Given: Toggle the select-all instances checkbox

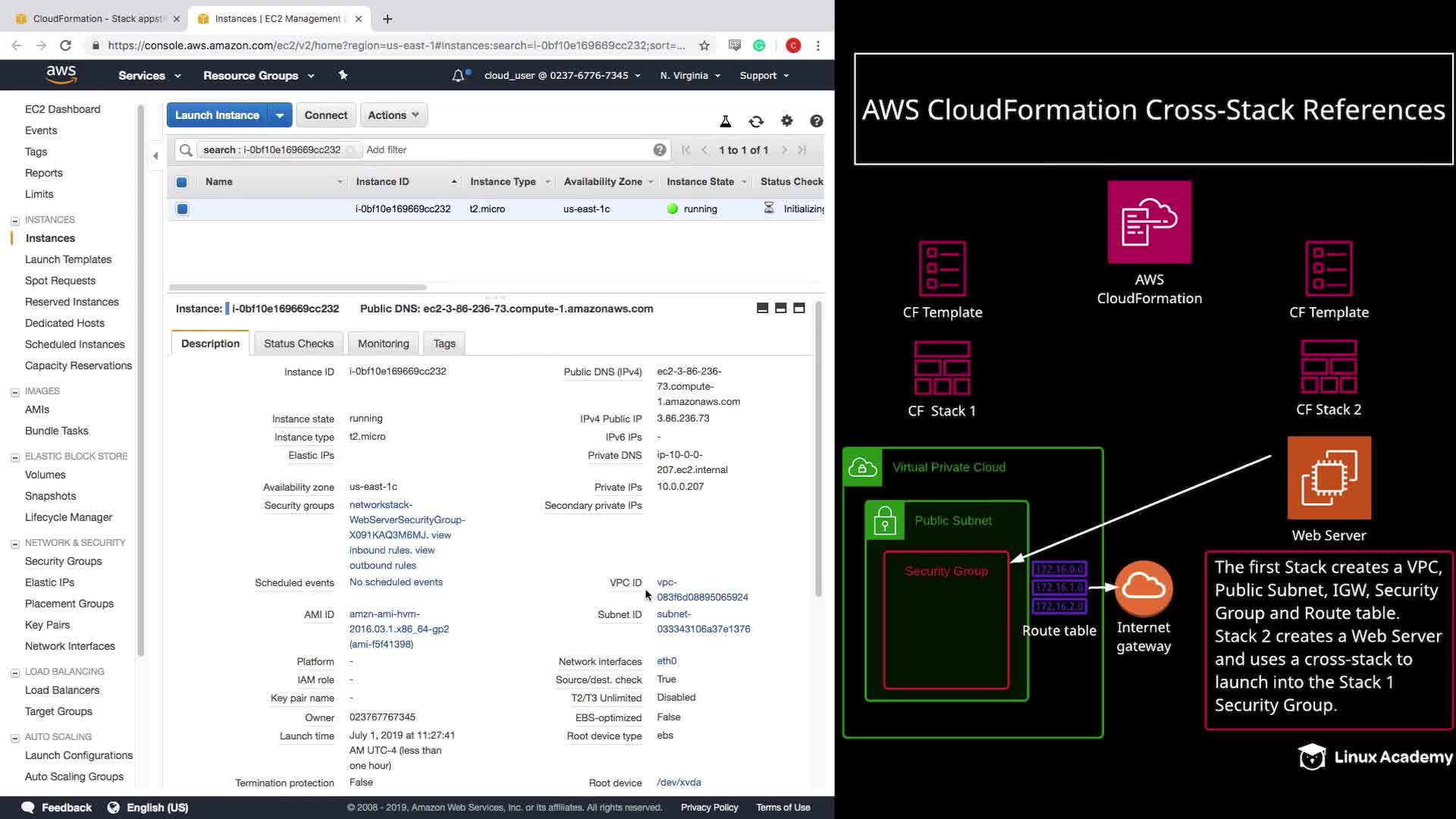Looking at the screenshot, I should 182,182.
